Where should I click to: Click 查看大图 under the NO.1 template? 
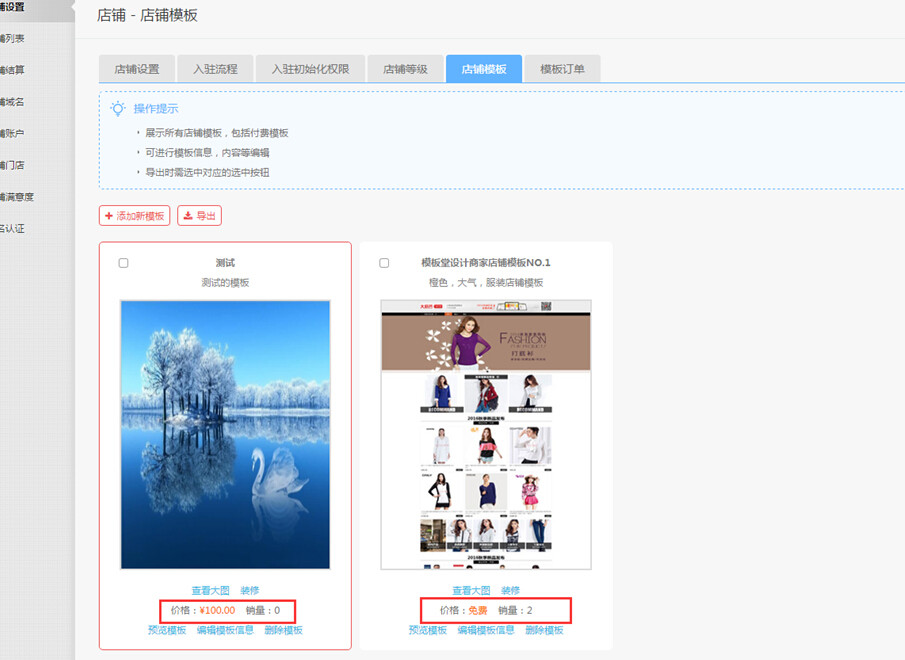[x=472, y=591]
